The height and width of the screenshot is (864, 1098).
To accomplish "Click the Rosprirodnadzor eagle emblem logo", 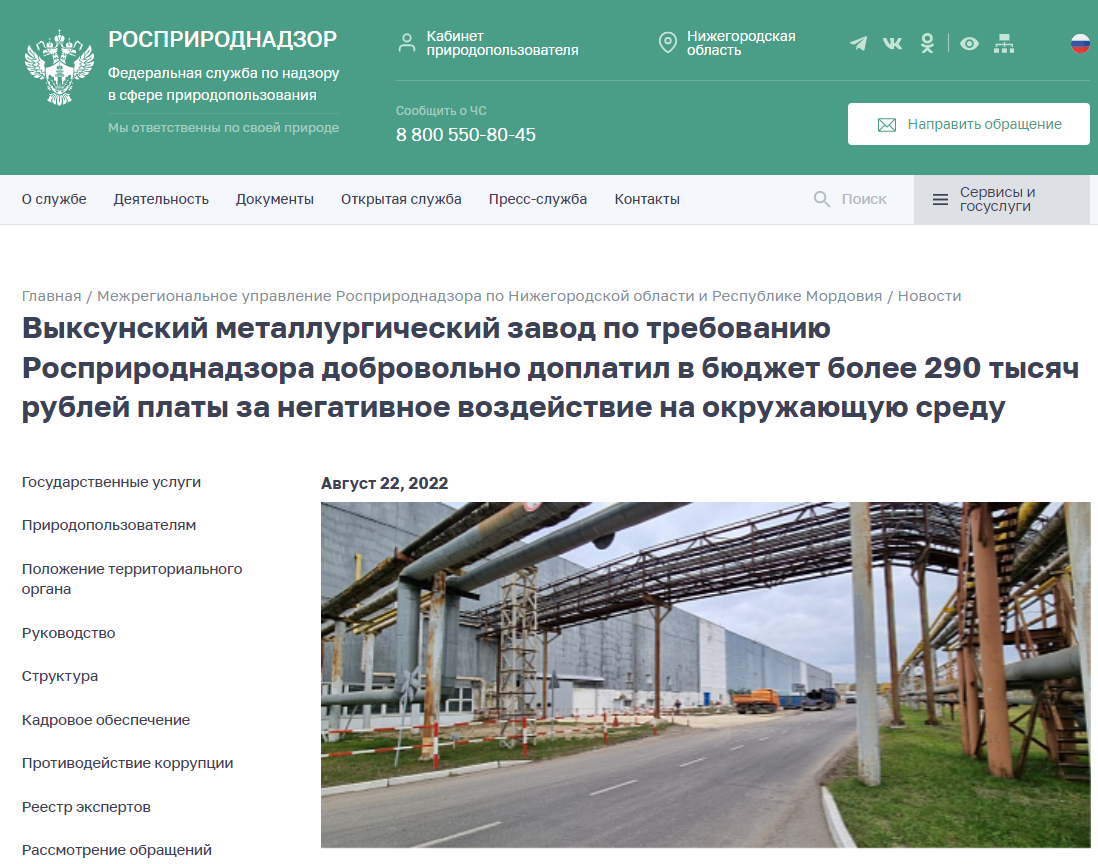I will 59,68.
